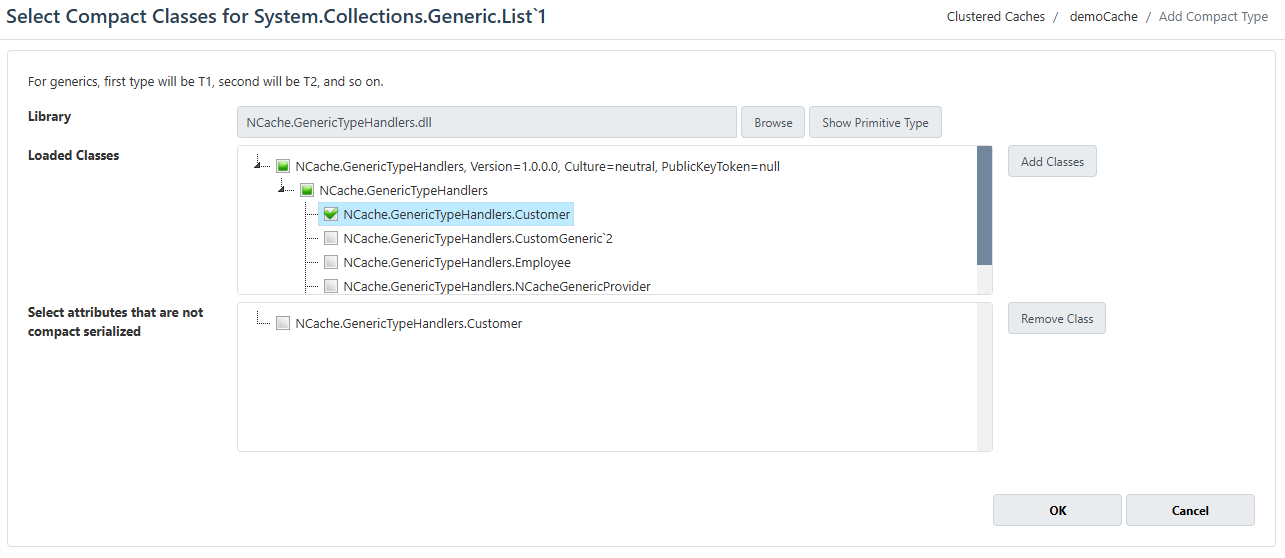This screenshot has height=558, width=1285.
Task: Collapse the NCache.GenericTypeHandlers namespace node
Action: [283, 188]
